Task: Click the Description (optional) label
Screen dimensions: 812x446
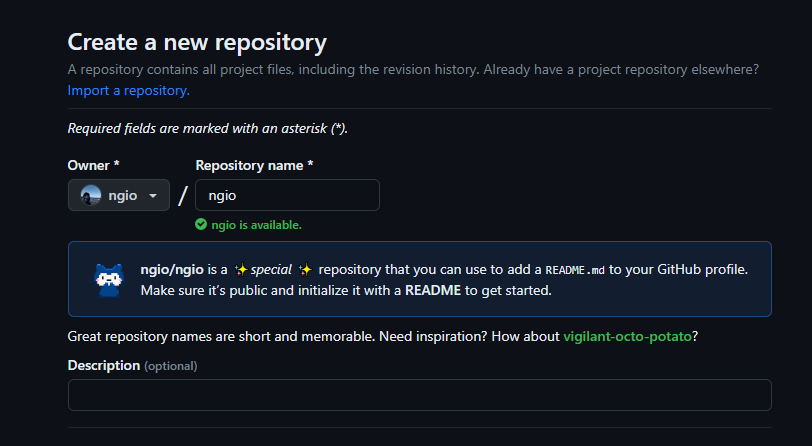Action: point(133,366)
